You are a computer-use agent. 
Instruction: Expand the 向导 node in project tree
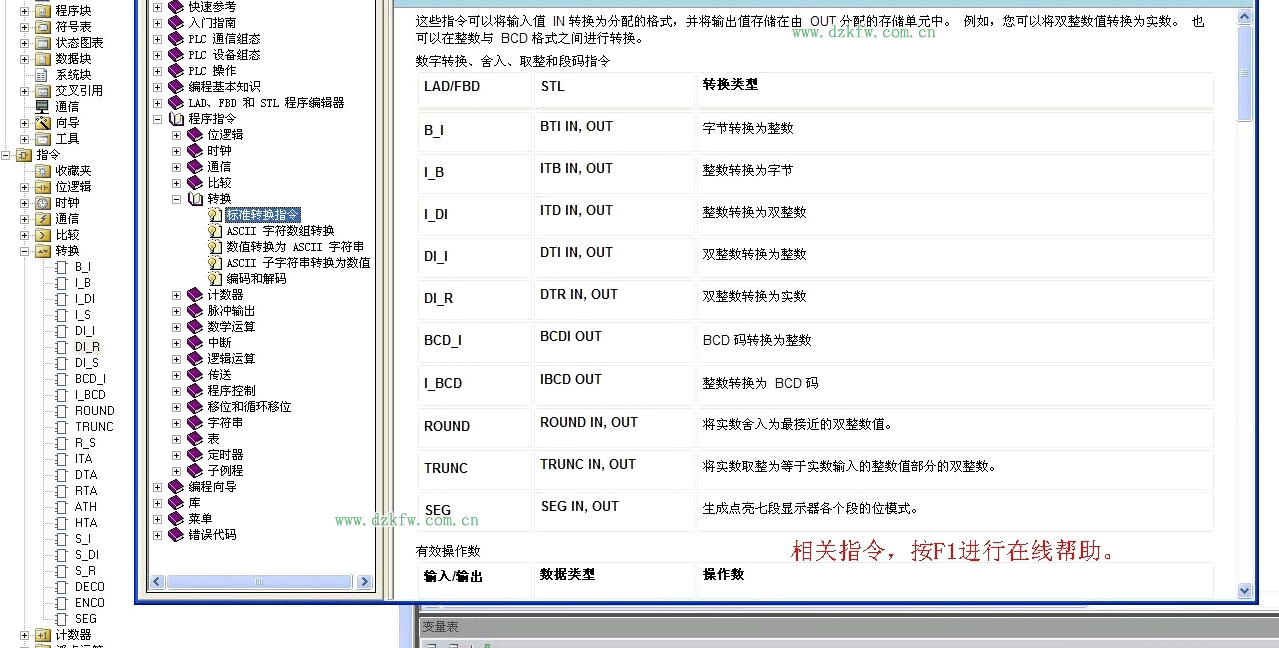[x=25, y=123]
